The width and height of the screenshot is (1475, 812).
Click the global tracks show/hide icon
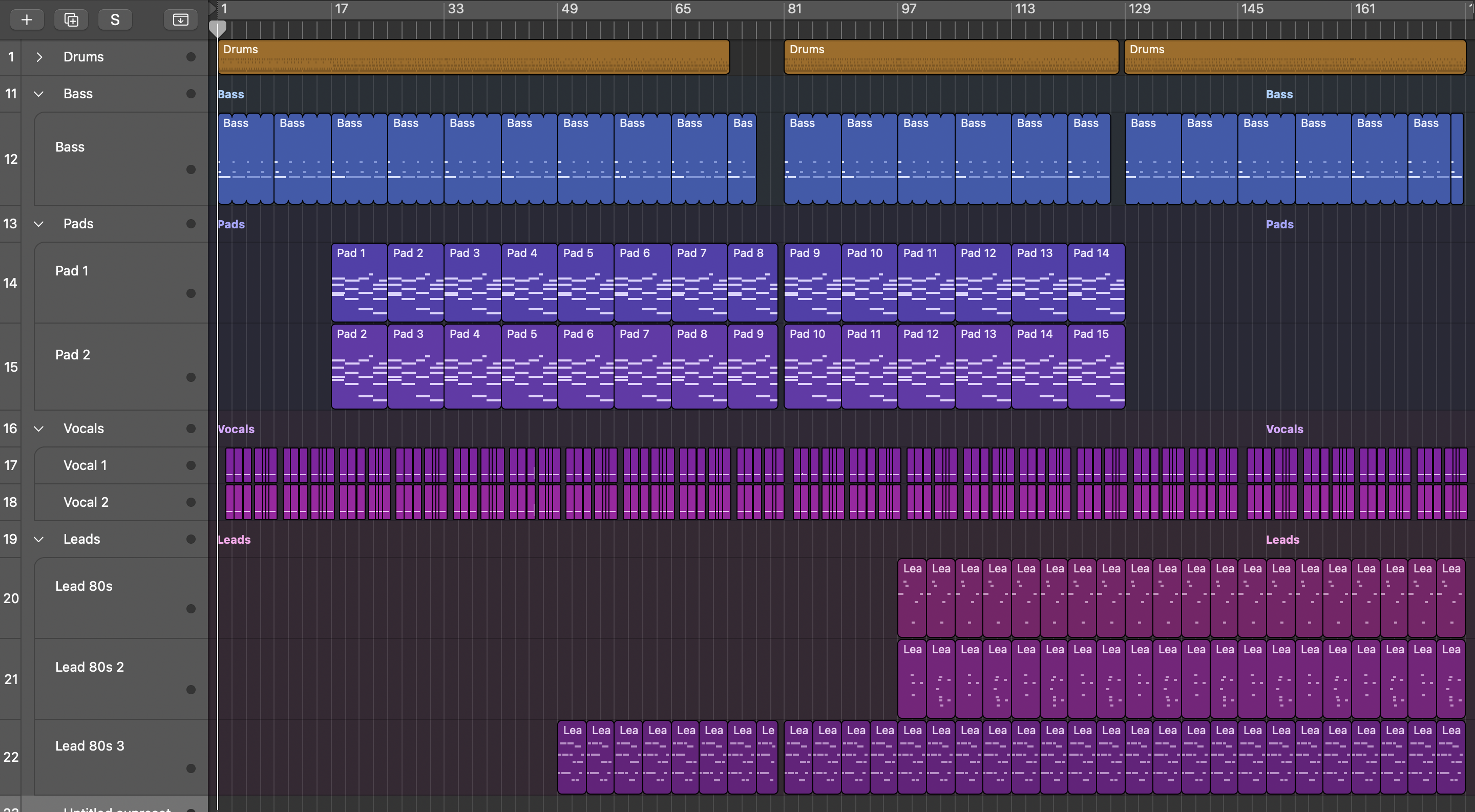(180, 19)
